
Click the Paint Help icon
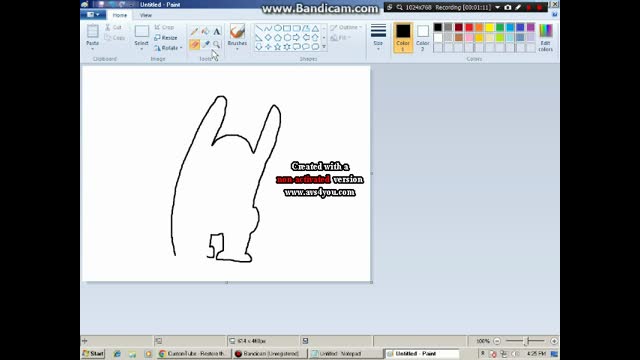(554, 15)
